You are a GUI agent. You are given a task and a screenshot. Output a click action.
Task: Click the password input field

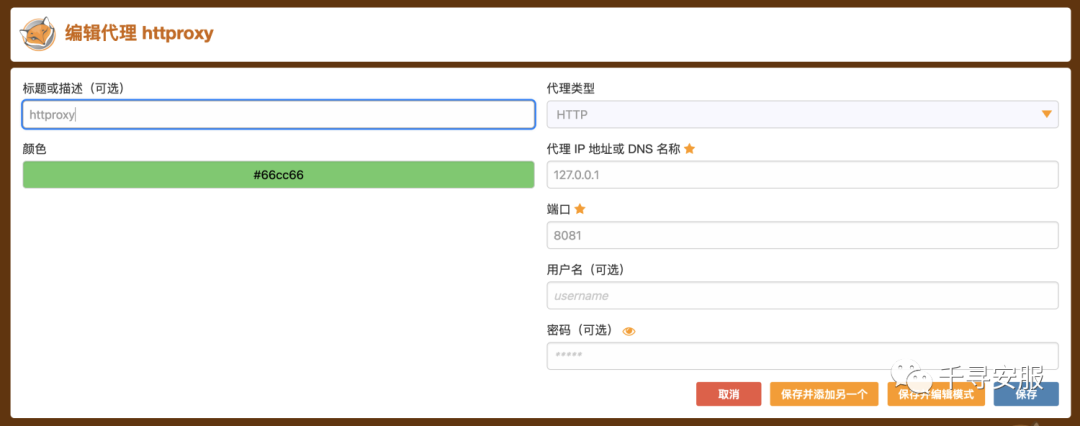click(802, 356)
